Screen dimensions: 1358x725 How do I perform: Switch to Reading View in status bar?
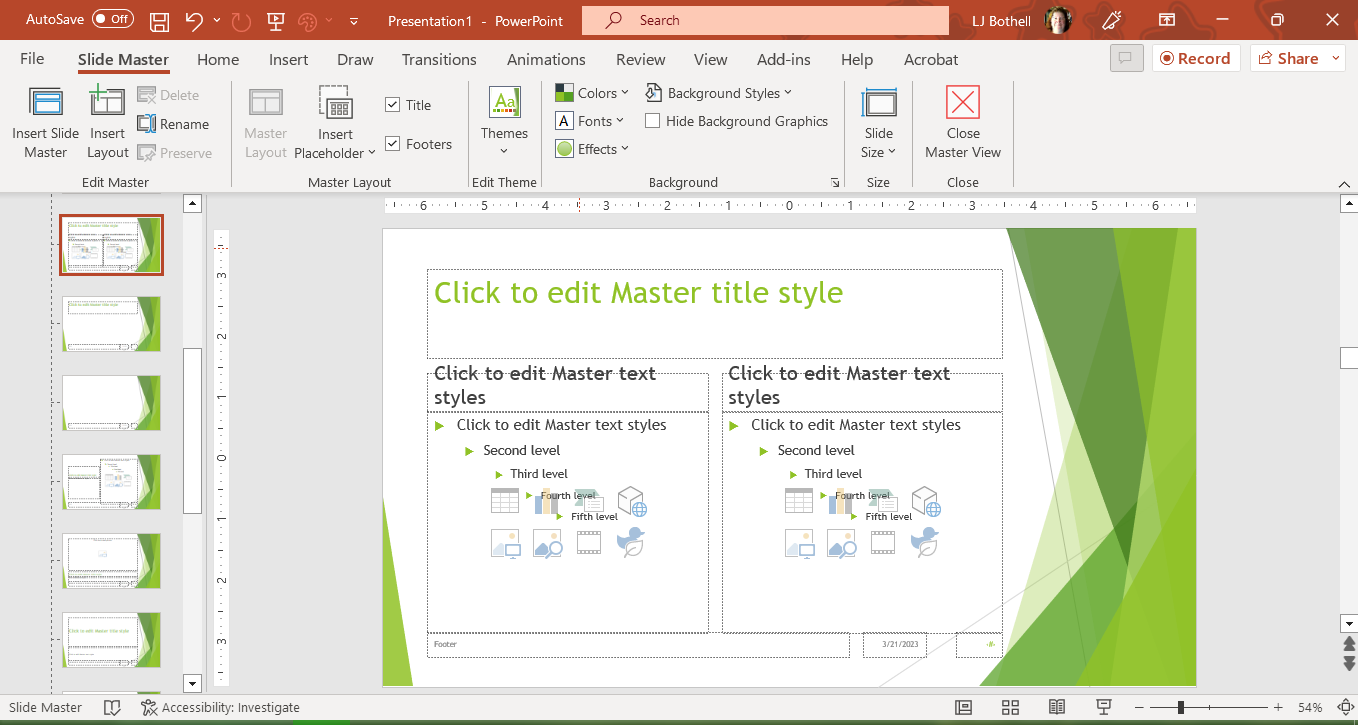pos(1057,708)
